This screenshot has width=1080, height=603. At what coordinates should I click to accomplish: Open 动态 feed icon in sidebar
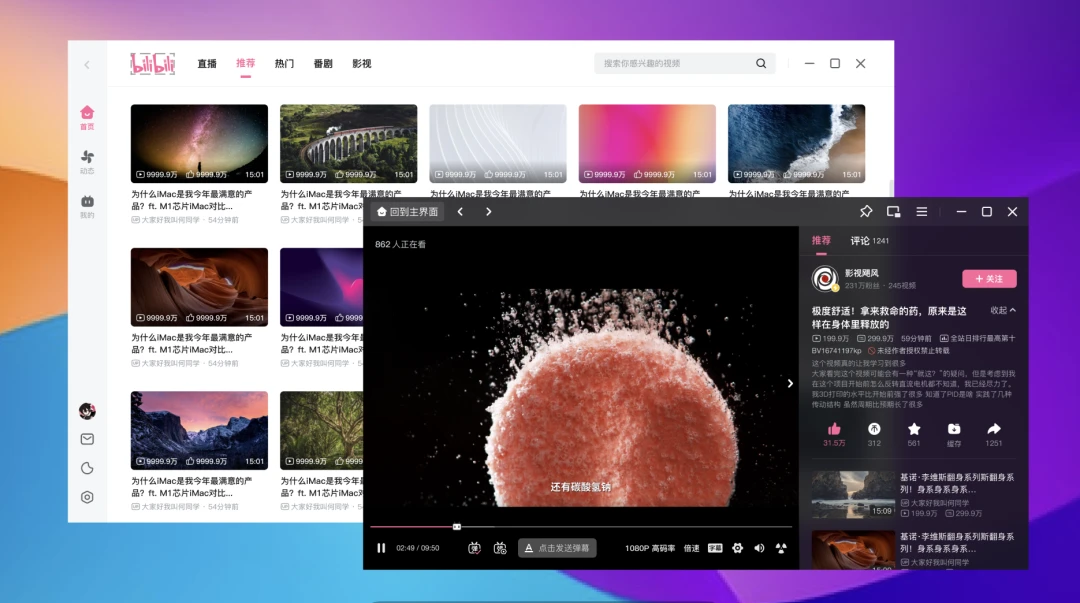click(x=87, y=162)
